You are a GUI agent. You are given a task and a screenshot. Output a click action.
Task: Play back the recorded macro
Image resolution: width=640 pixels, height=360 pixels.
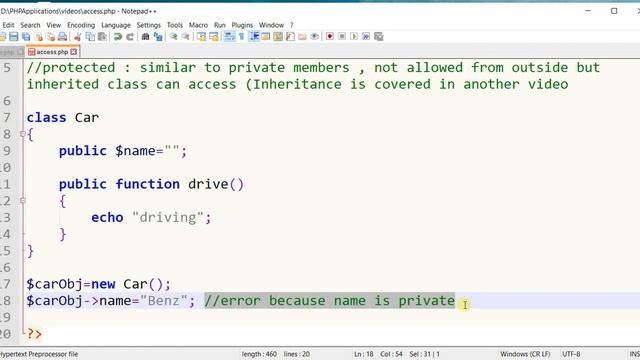click(354, 37)
